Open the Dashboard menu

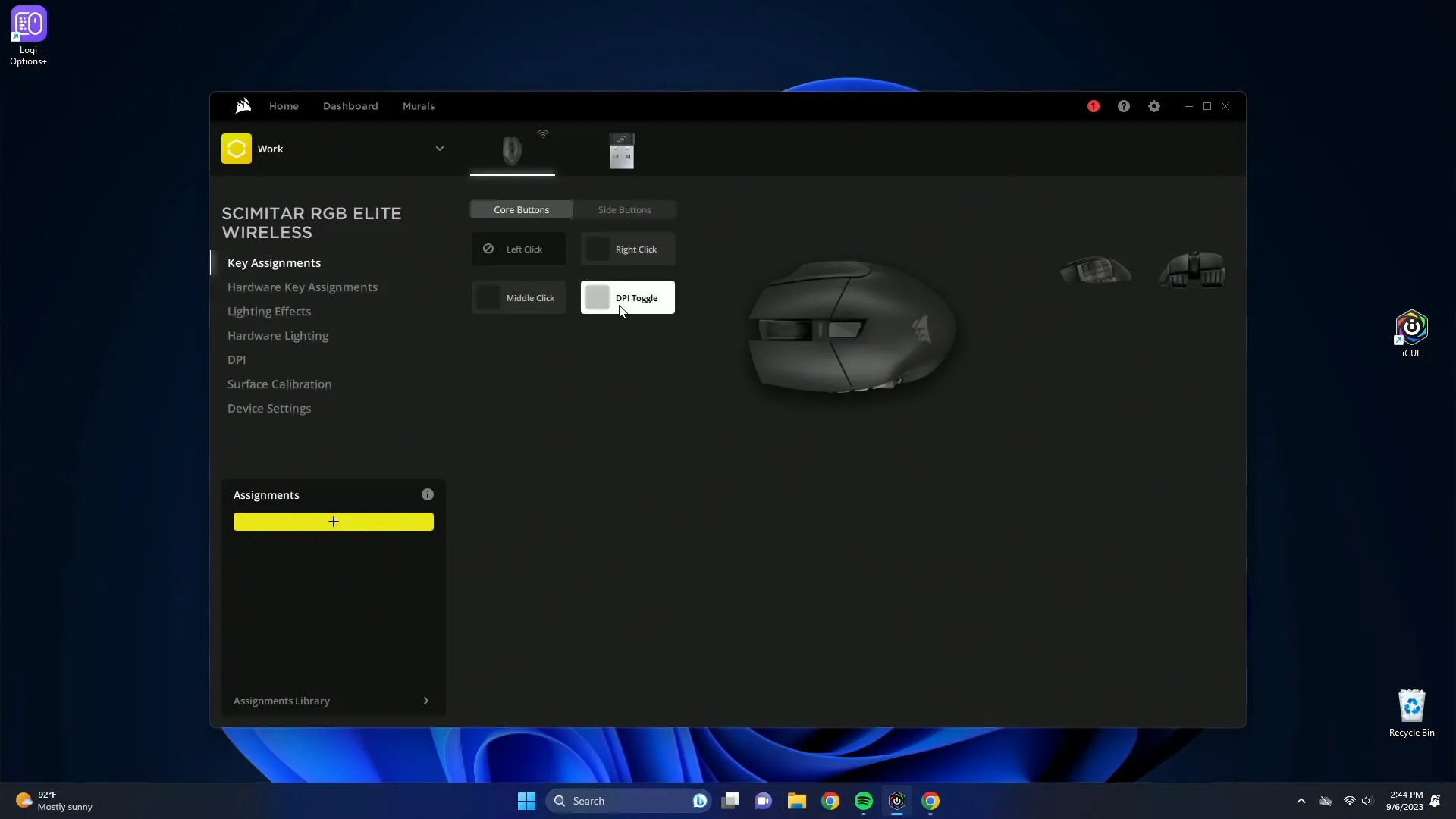click(x=350, y=106)
